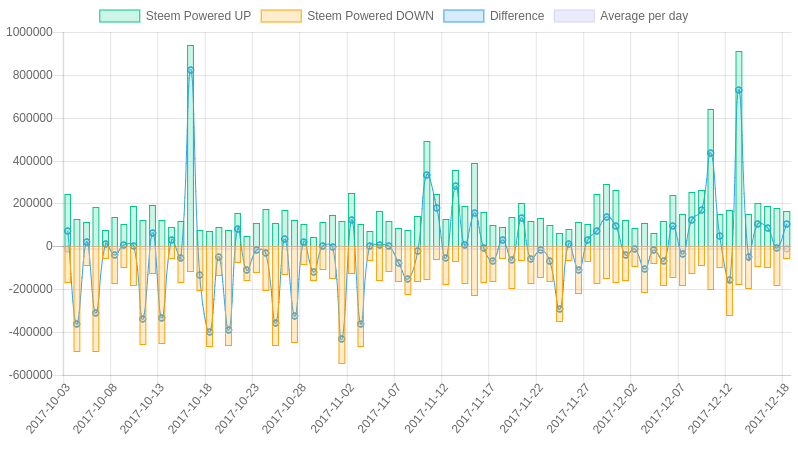The width and height of the screenshot is (798, 450).
Task: Click the x-axis date 2017-10-13
Action: point(142,409)
